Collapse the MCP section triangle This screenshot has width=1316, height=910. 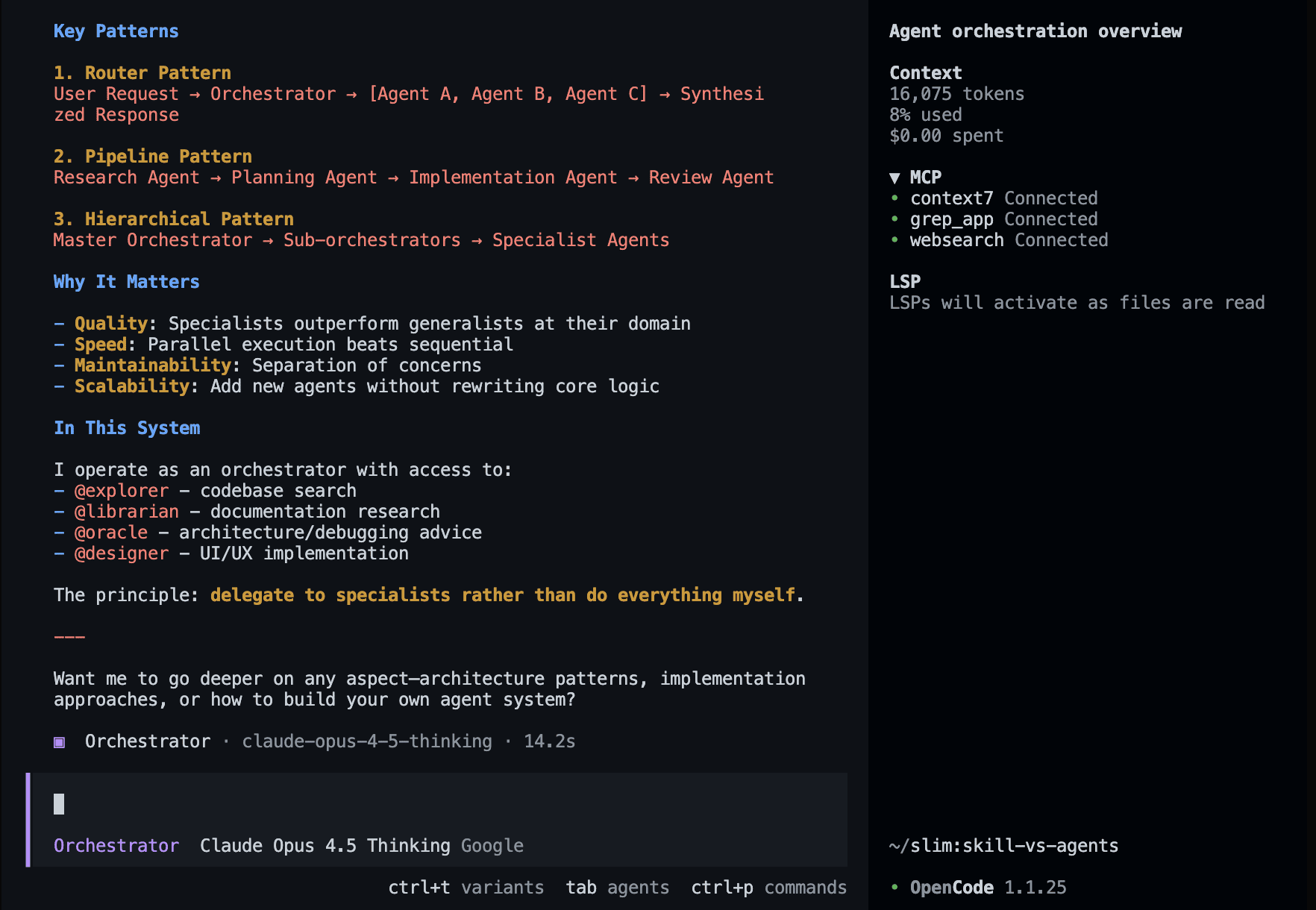(894, 178)
